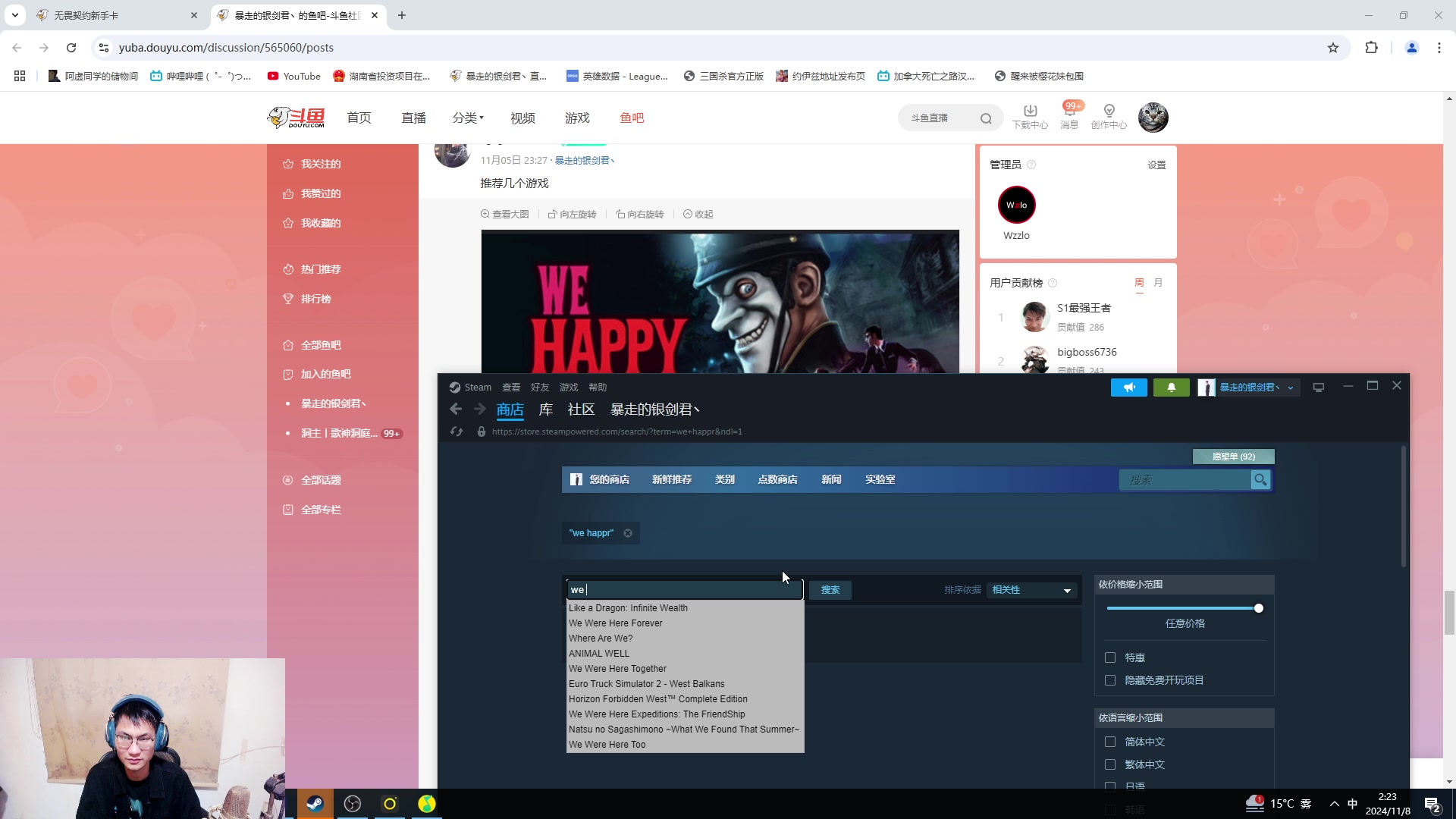Open the 您的商店 store menu
The height and width of the screenshot is (819, 1456).
(609, 480)
